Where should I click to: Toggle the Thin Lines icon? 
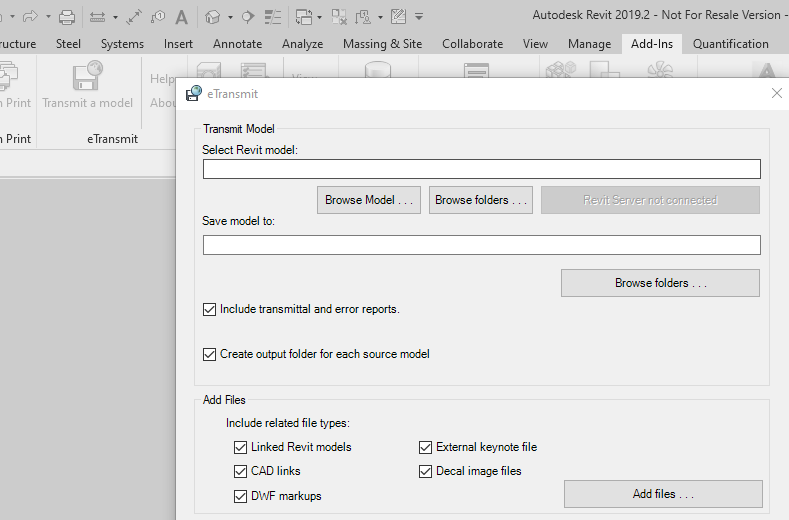click(x=273, y=18)
